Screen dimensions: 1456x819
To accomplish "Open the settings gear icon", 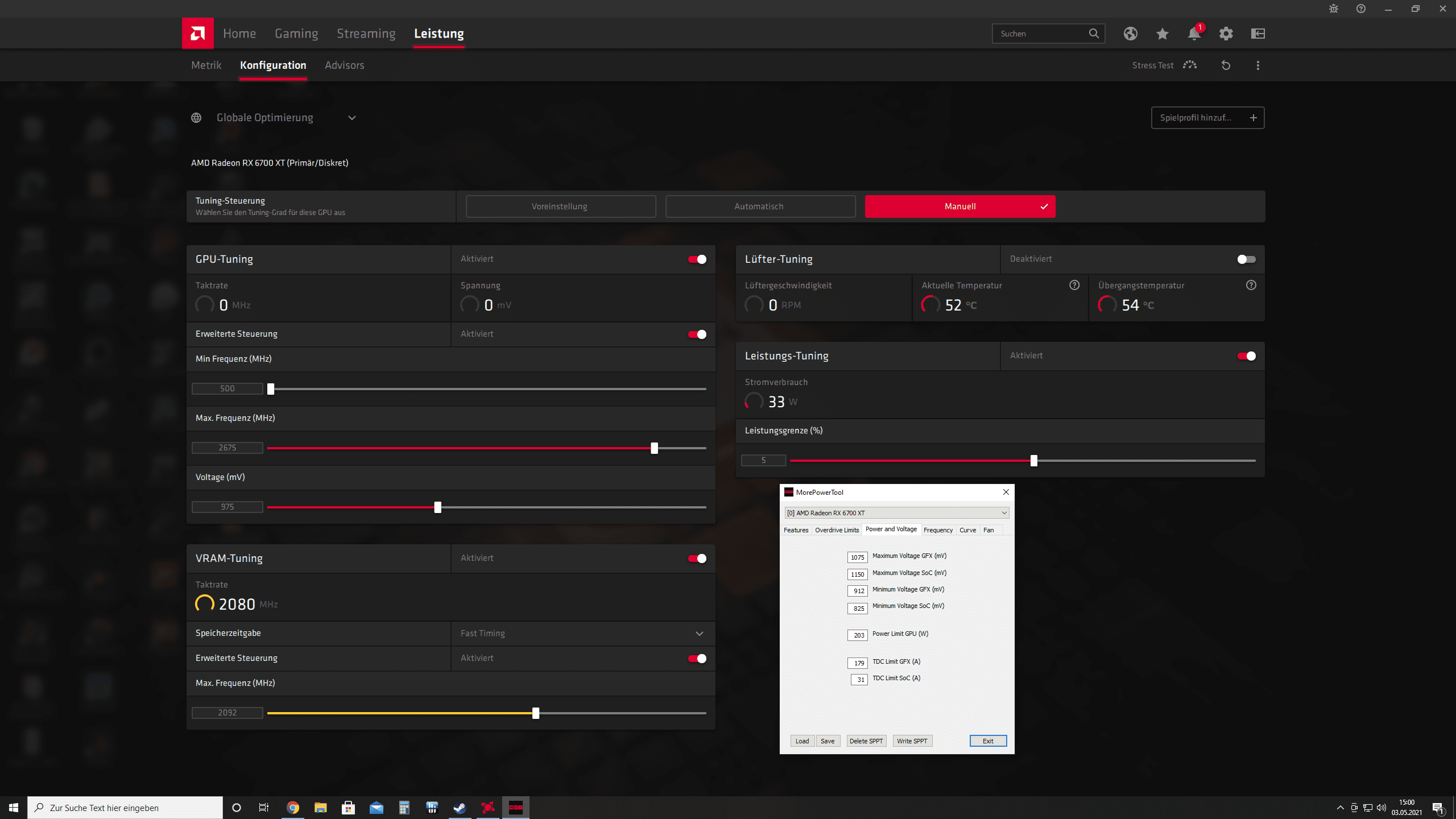I will (1226, 34).
